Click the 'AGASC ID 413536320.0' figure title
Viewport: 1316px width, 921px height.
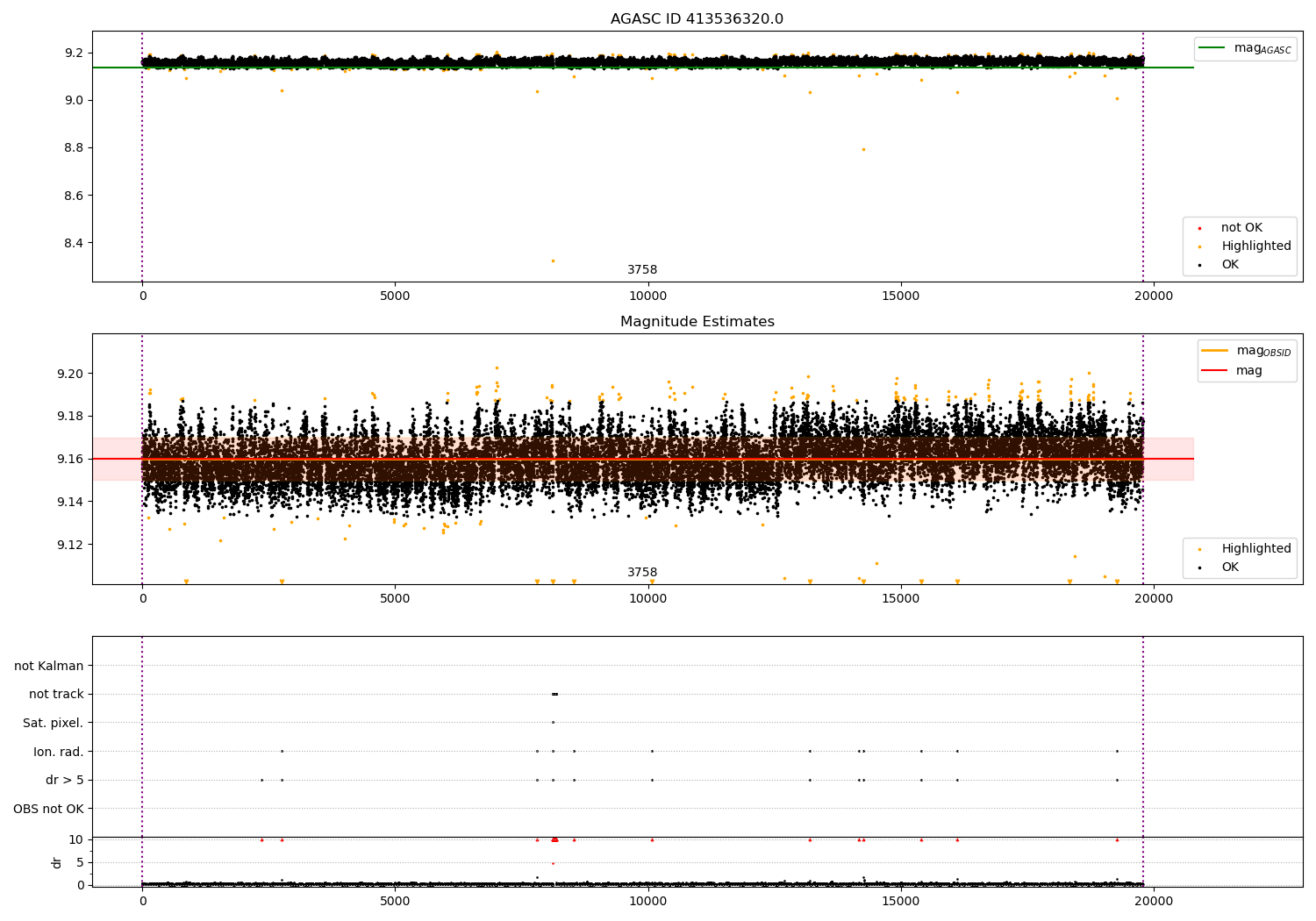pyautogui.click(x=697, y=19)
